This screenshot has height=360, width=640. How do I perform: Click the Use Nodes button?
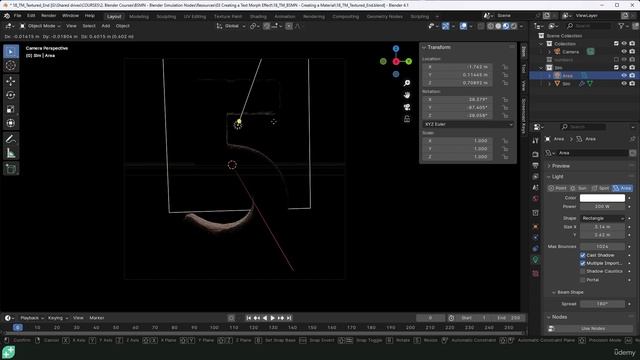pyautogui.click(x=593, y=329)
